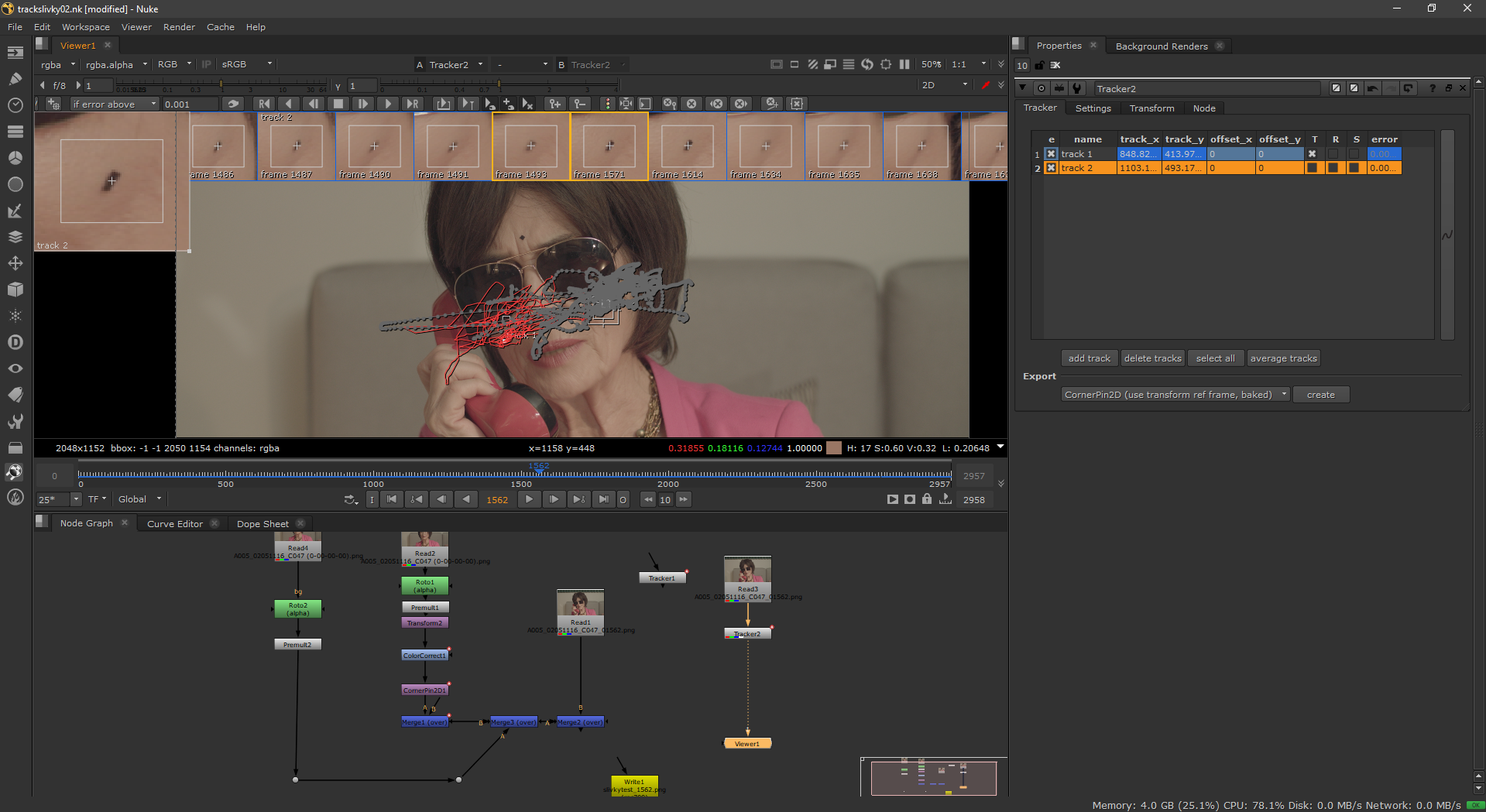This screenshot has width=1486, height=812.
Task: Toggle the enable checkbox for track 1
Action: [x=1052, y=154]
